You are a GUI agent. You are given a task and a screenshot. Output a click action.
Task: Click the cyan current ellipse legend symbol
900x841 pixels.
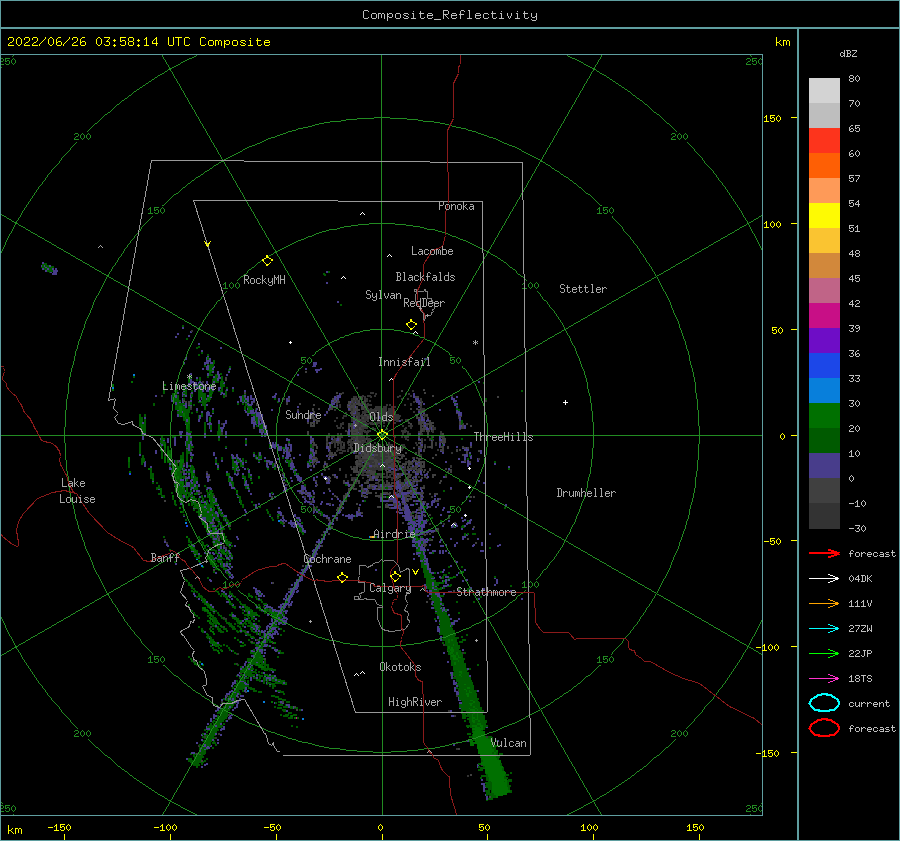(824, 703)
